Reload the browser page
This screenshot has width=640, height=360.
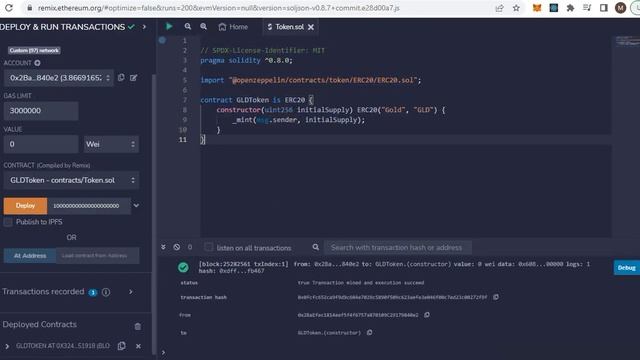click(x=9, y=8)
